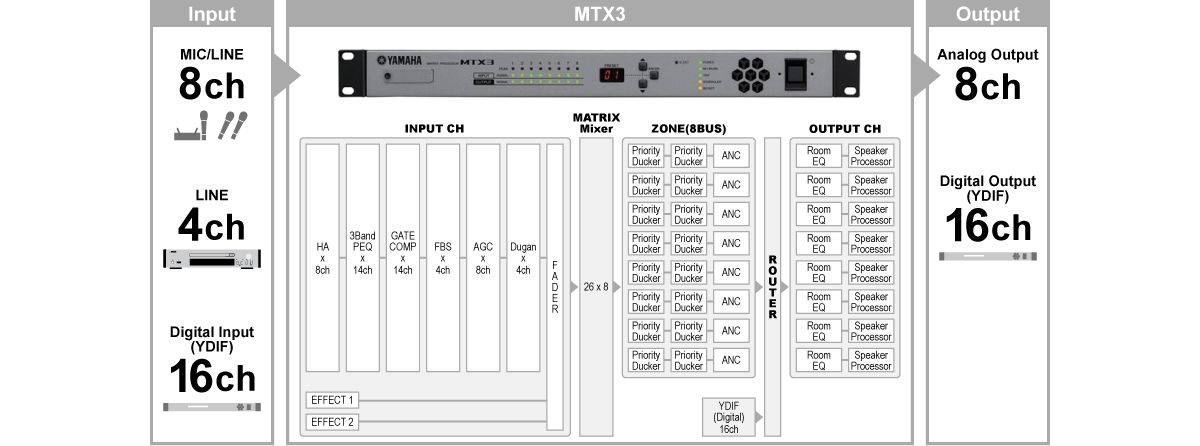The image size is (1200, 446).
Task: Click the EFFECT 1 block
Action: pos(331,400)
